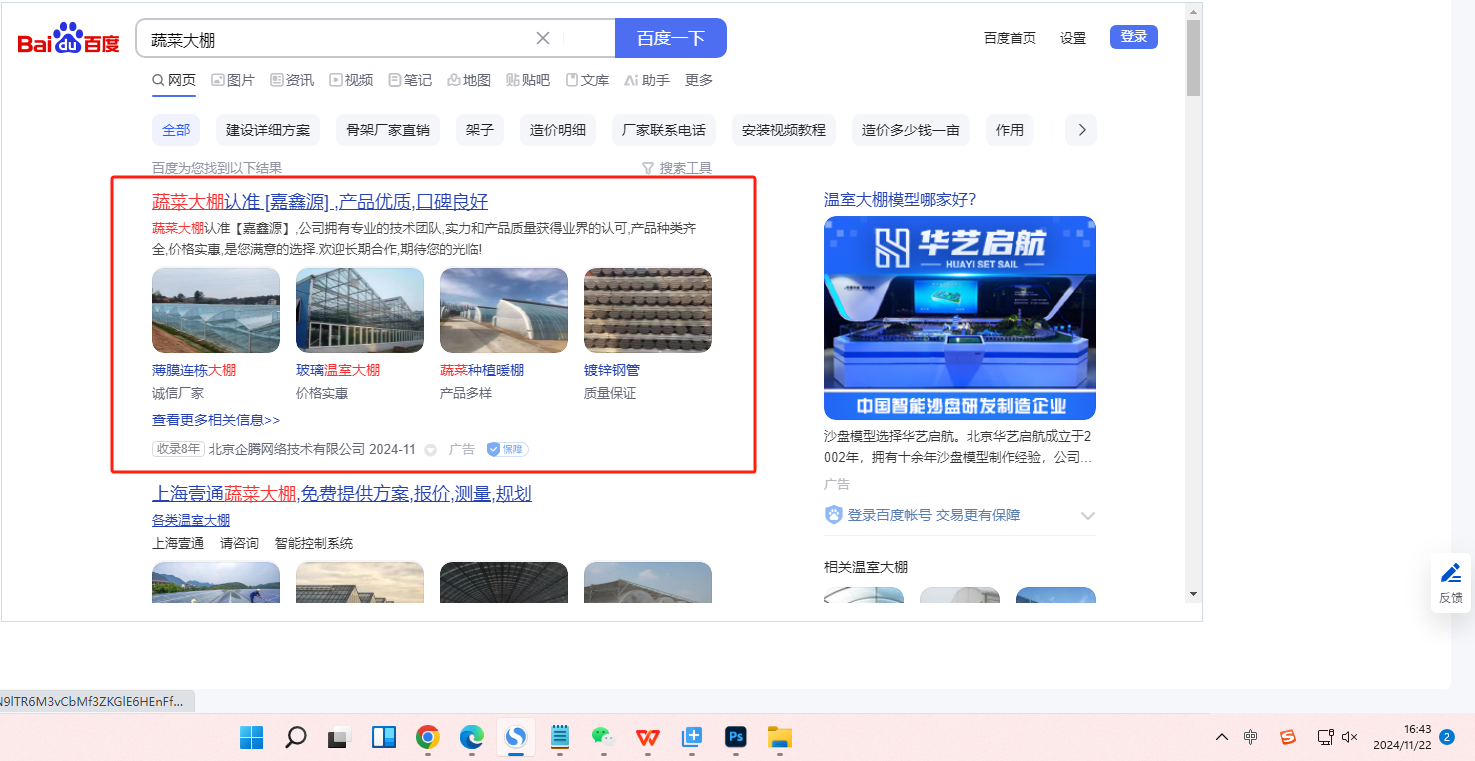Clear the search box with the X icon
Viewport: 1475px width, 761px height.
click(543, 38)
